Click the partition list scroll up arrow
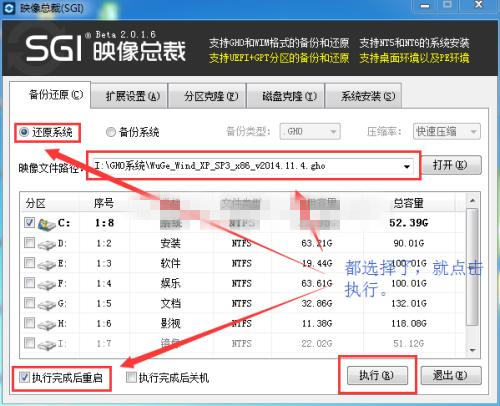 472,201
